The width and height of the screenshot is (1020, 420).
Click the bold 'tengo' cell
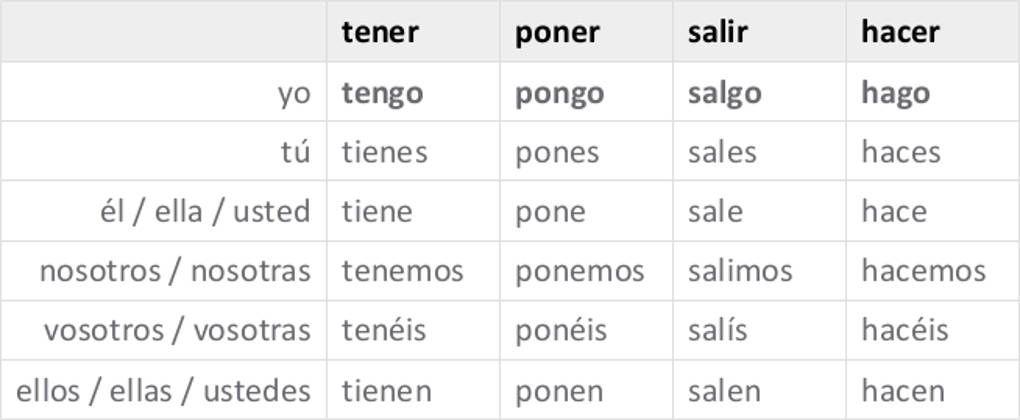(x=382, y=93)
